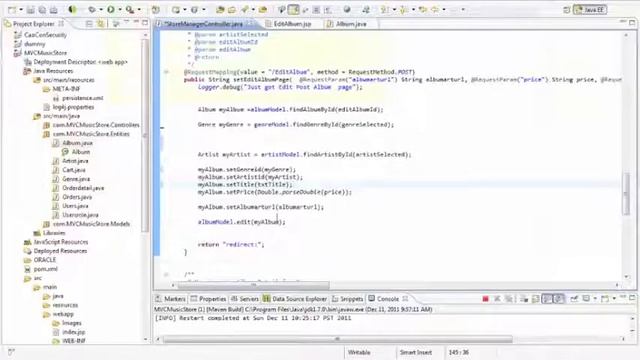The image size is (640, 360).
Task: Click Collapse All in Project Explorer
Action: pos(89,24)
